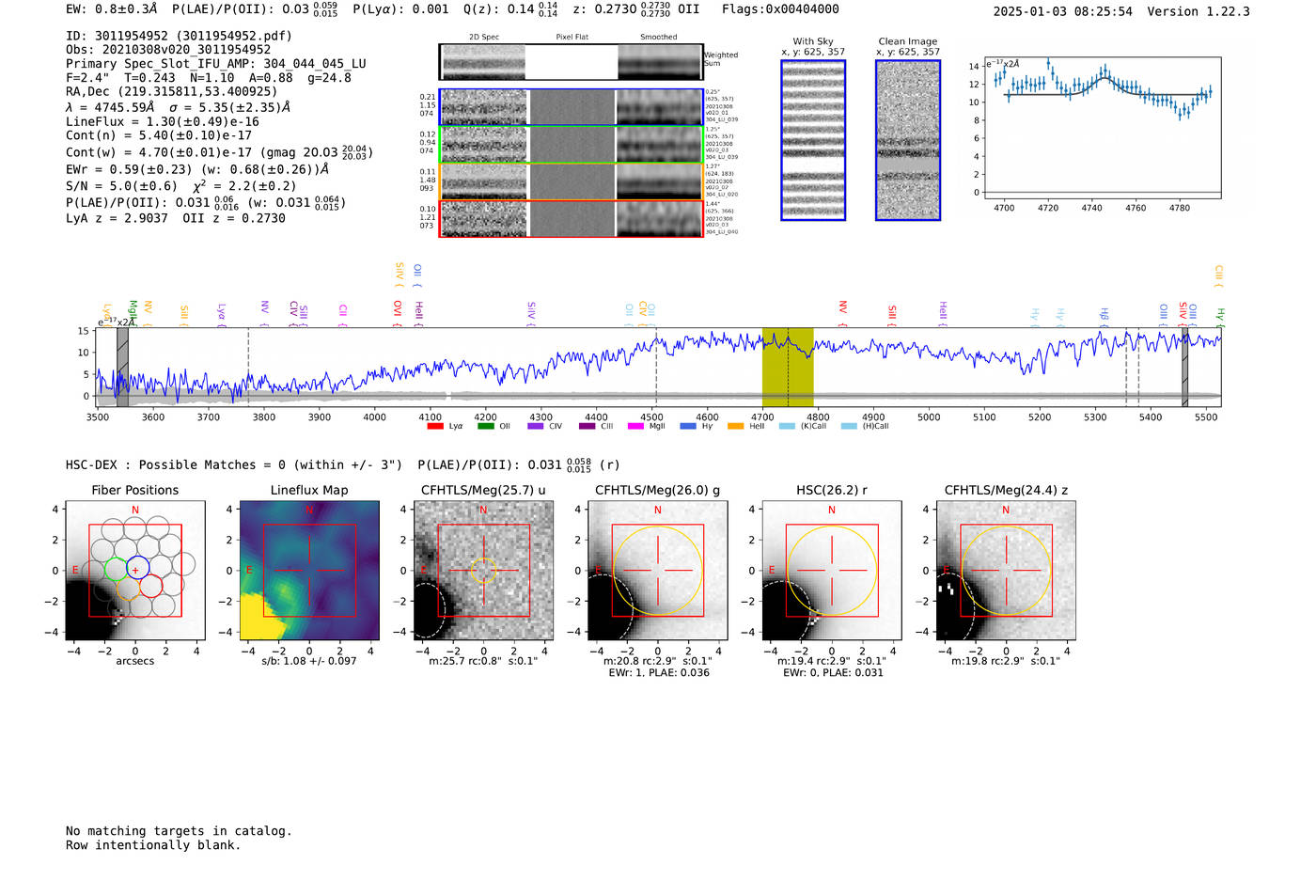
Task: Select the blue-bordered fiber spectrum row
Action: point(572,107)
